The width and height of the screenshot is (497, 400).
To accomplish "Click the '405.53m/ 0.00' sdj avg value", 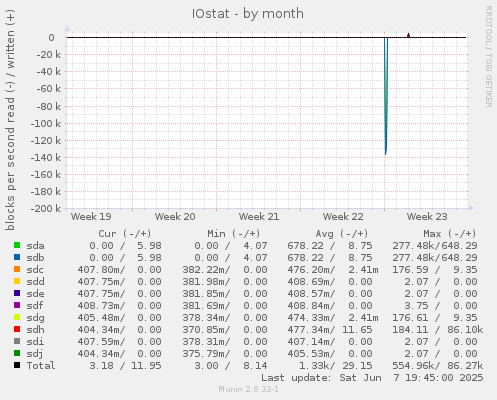I will (330, 354).
